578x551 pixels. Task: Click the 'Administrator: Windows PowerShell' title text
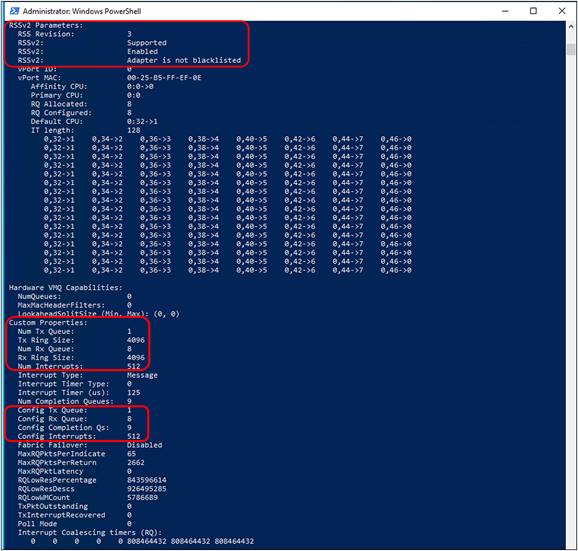(x=82, y=11)
